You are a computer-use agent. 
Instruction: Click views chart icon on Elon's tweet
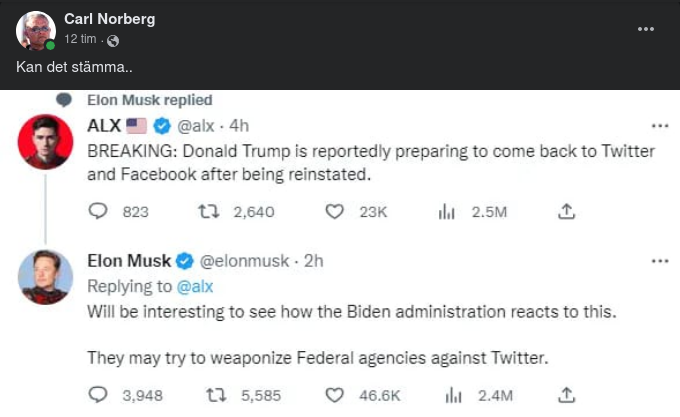click(x=448, y=394)
